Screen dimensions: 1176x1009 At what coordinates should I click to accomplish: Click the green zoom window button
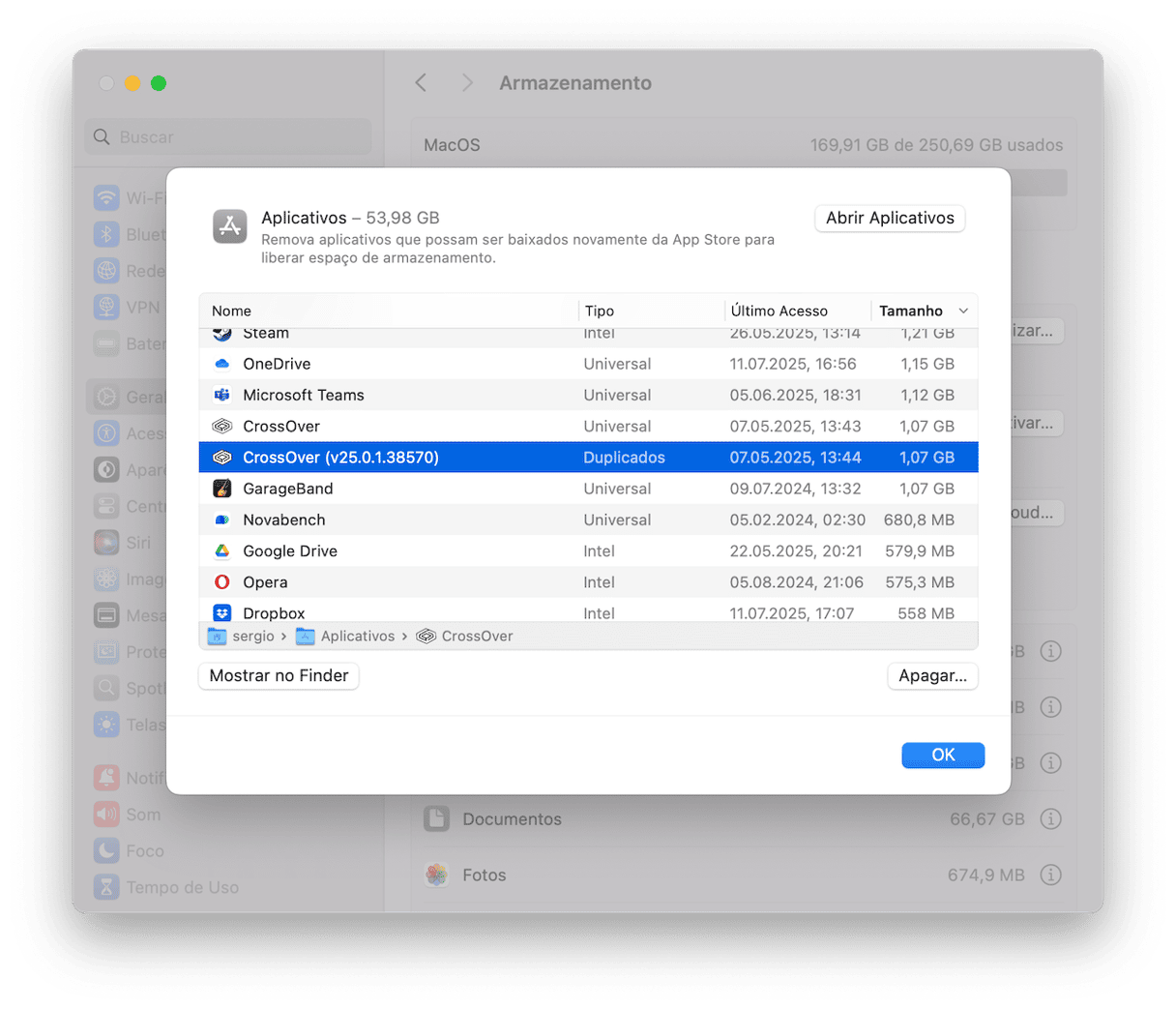point(159,83)
